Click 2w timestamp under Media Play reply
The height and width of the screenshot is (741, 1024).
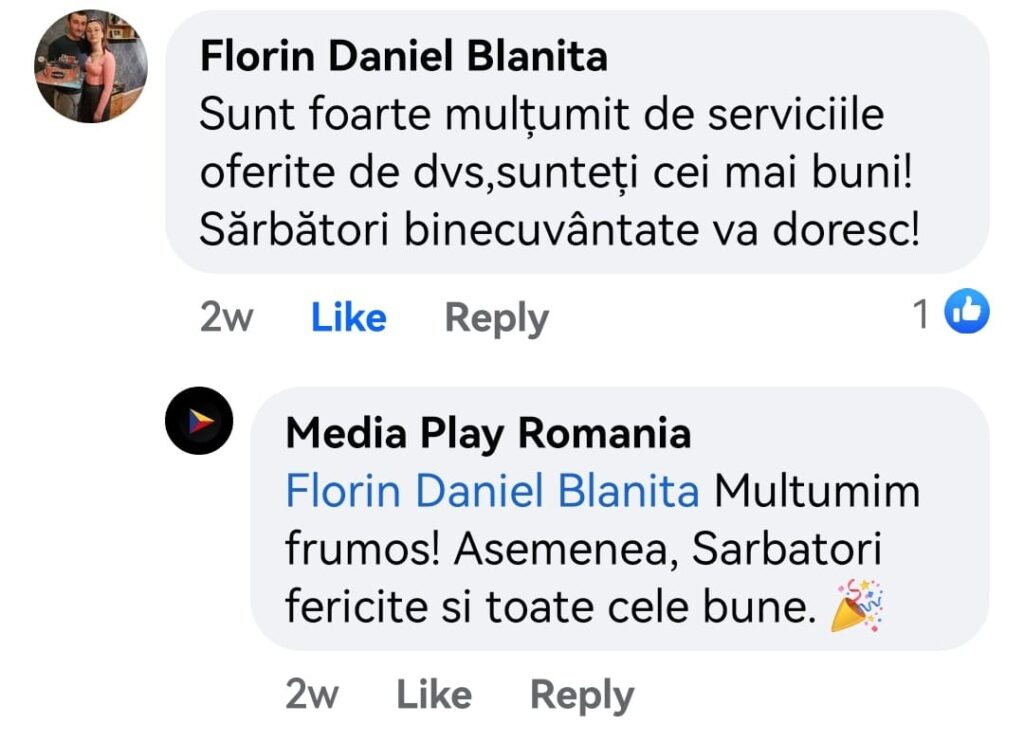click(311, 694)
